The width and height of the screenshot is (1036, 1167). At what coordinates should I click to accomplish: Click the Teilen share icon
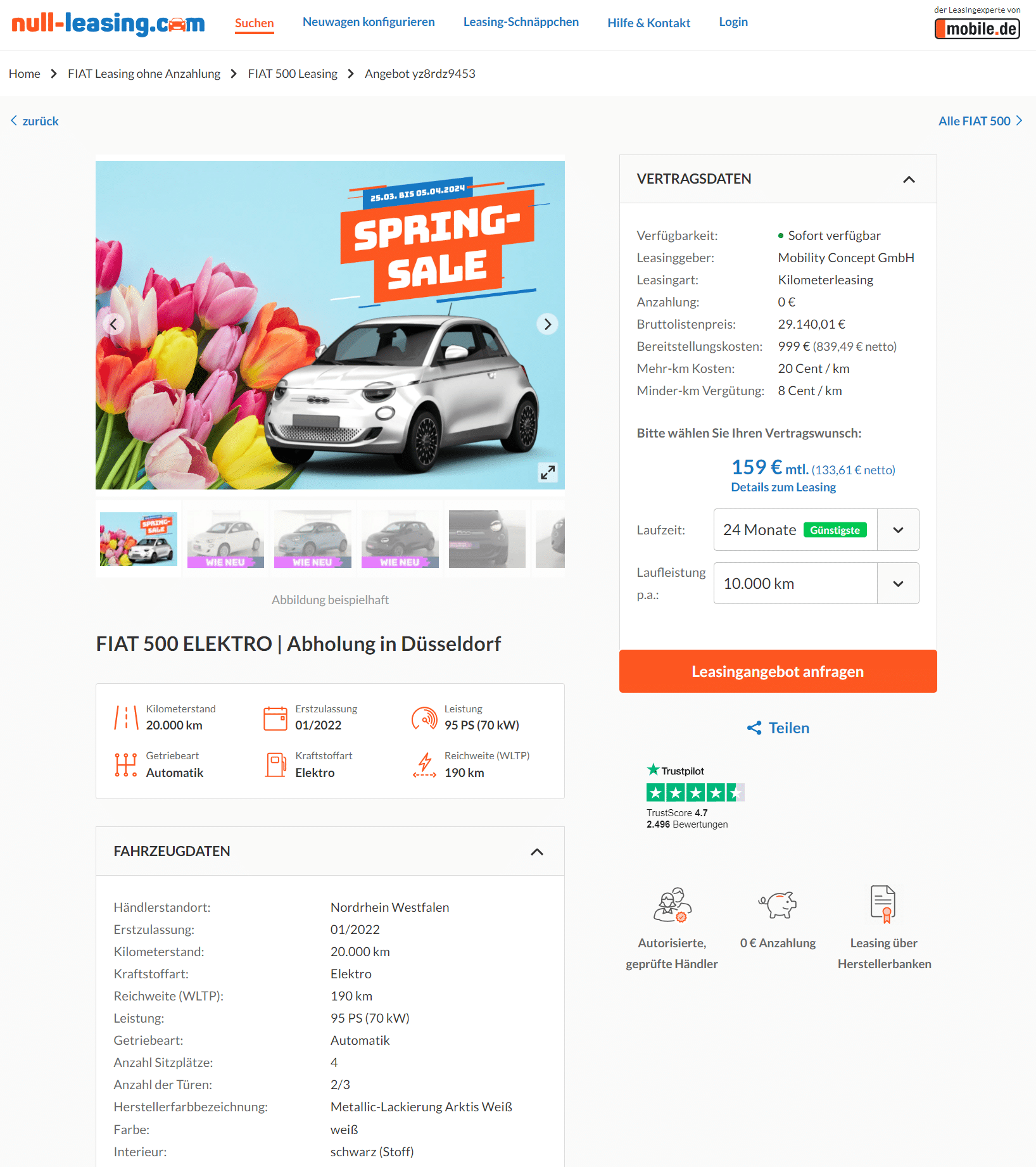click(x=754, y=728)
